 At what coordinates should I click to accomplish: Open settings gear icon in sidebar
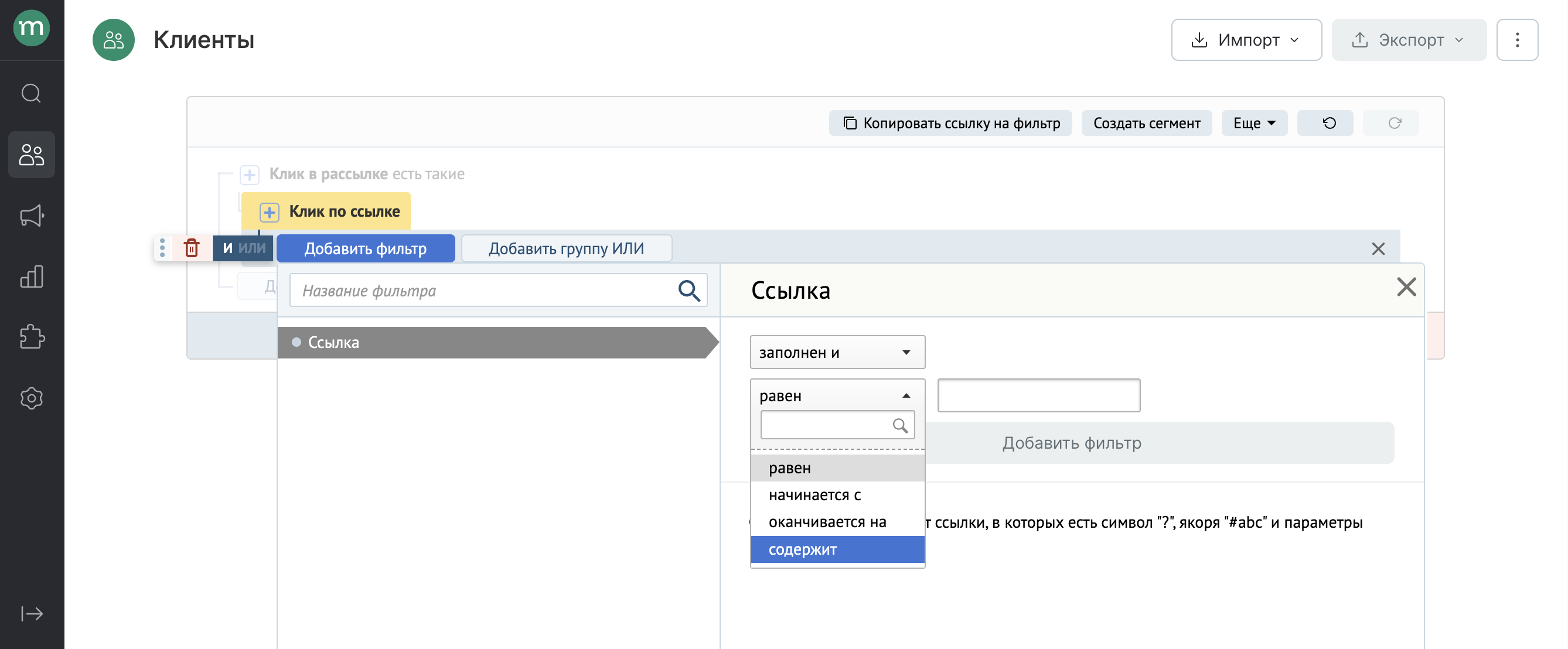[x=32, y=398]
